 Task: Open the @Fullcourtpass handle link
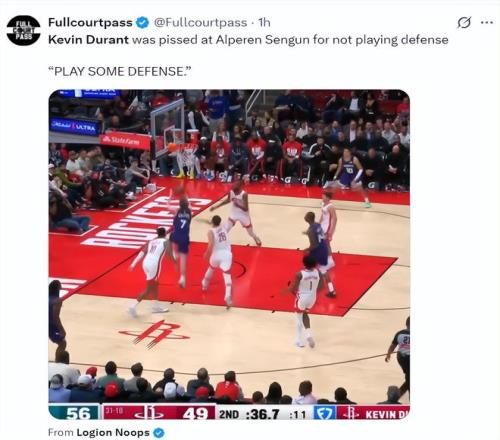pyautogui.click(x=200, y=22)
